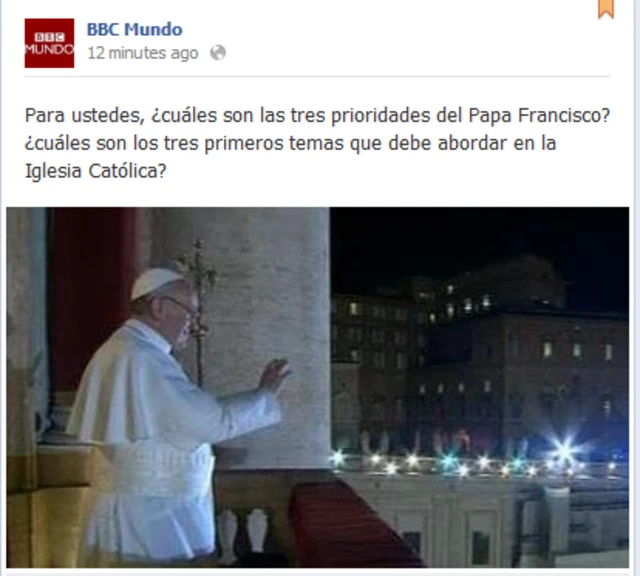
Task: Click the post text about Papa Francisco's priorities
Action: [x=317, y=143]
